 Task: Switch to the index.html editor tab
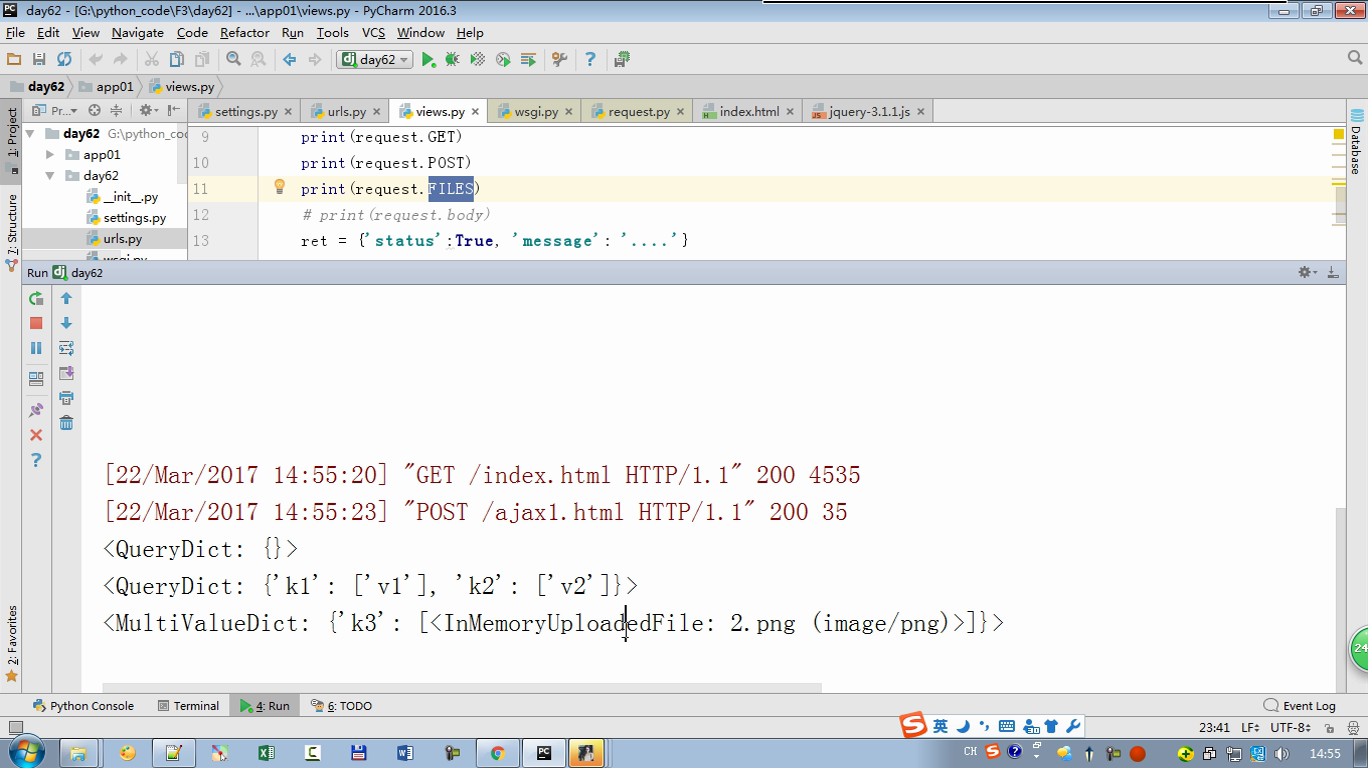click(749, 111)
